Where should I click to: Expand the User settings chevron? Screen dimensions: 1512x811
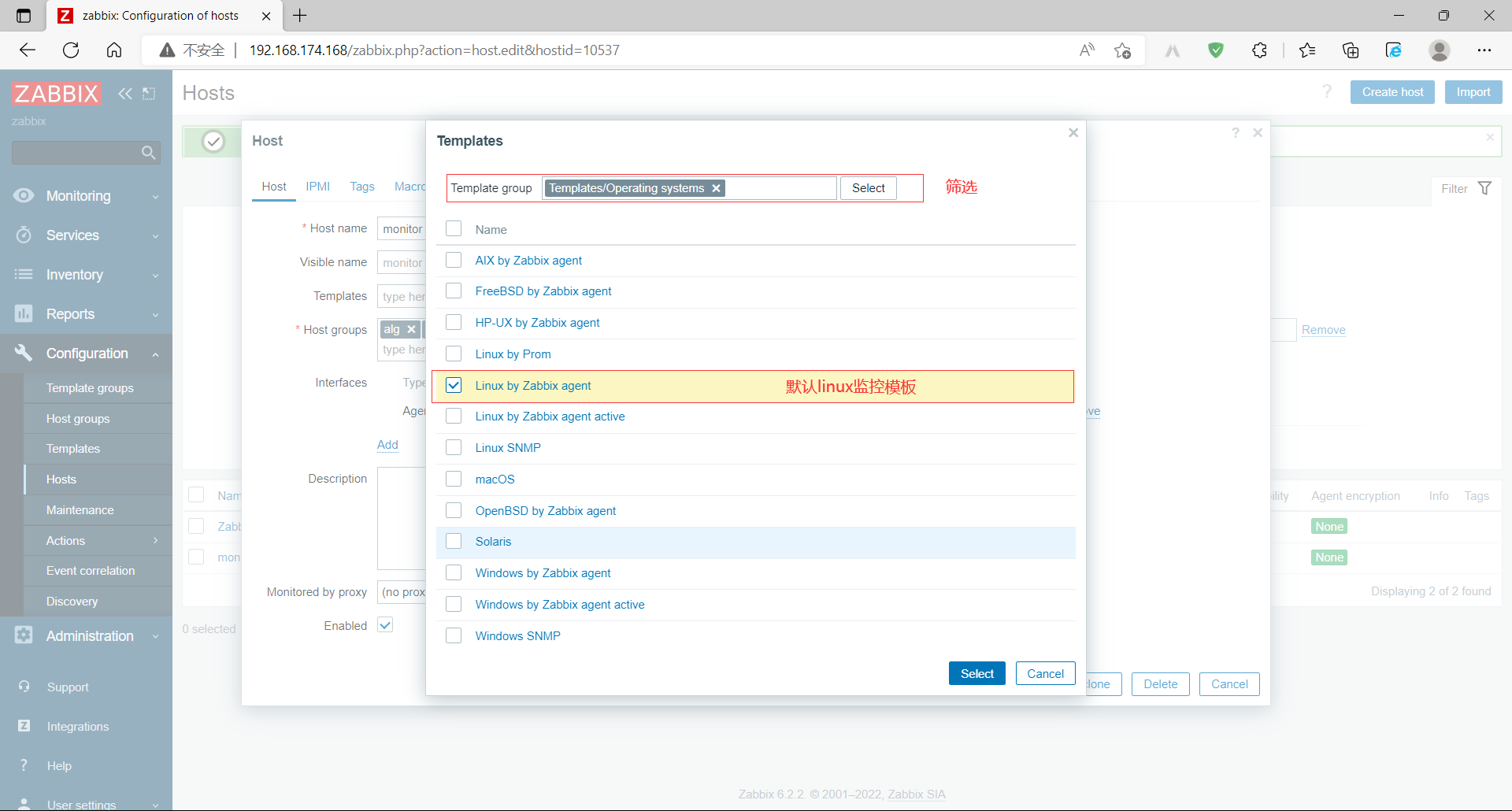point(155,805)
